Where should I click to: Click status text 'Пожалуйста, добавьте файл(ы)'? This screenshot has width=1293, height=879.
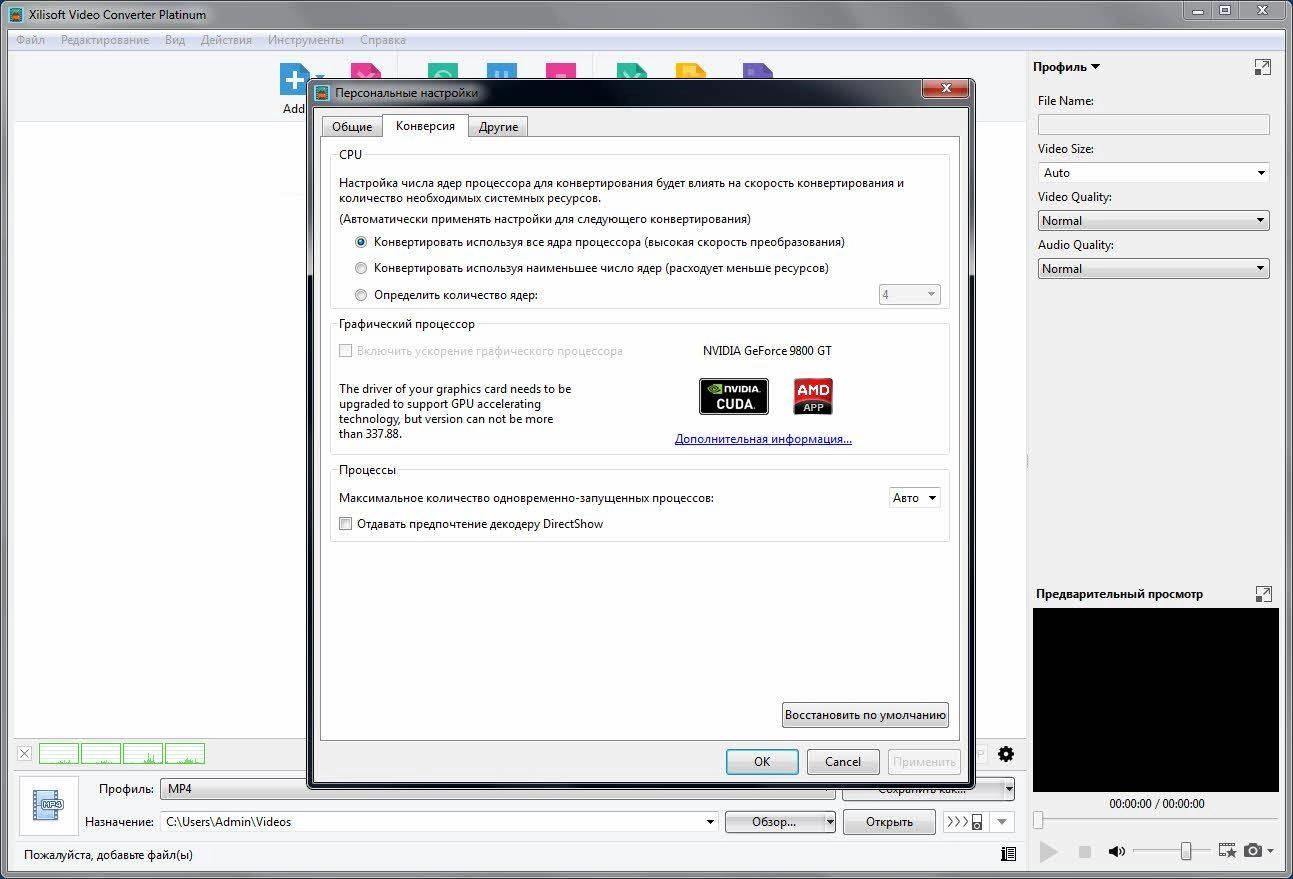pos(108,855)
